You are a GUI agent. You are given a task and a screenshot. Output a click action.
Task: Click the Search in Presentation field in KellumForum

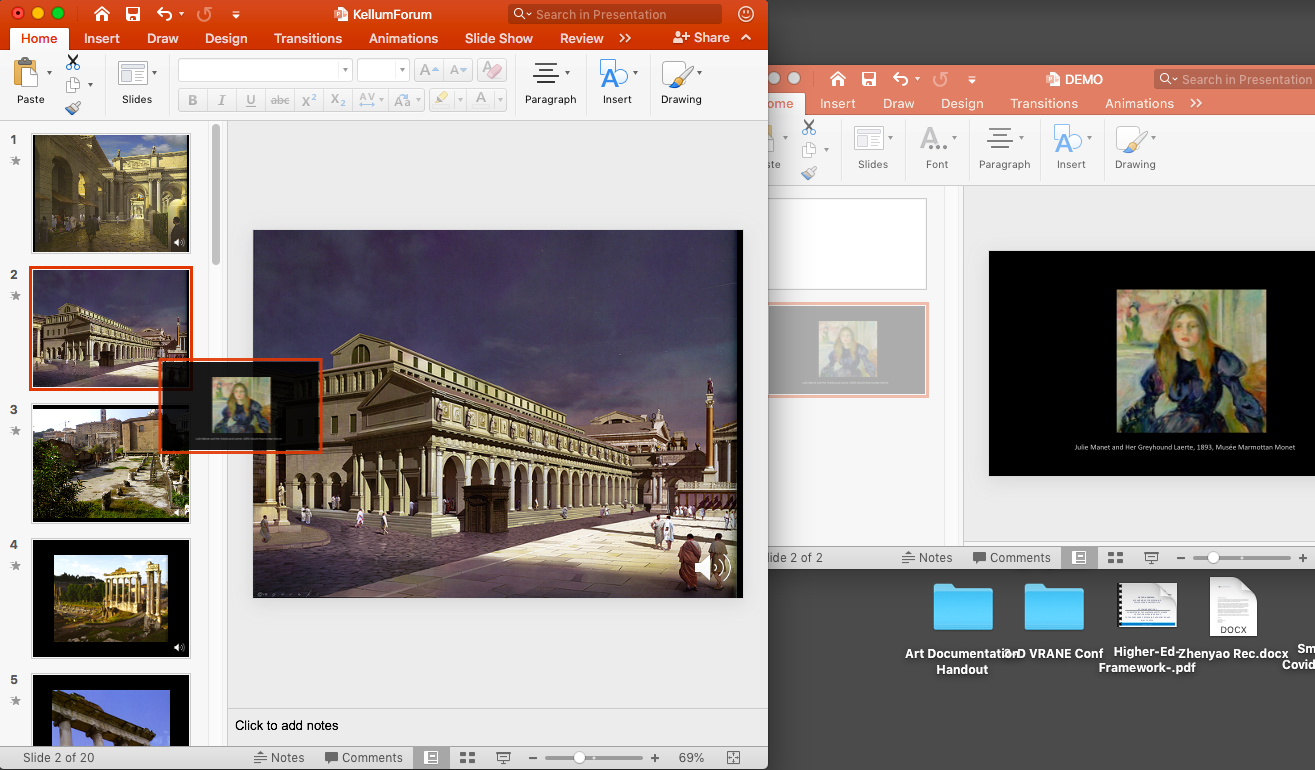(x=614, y=14)
